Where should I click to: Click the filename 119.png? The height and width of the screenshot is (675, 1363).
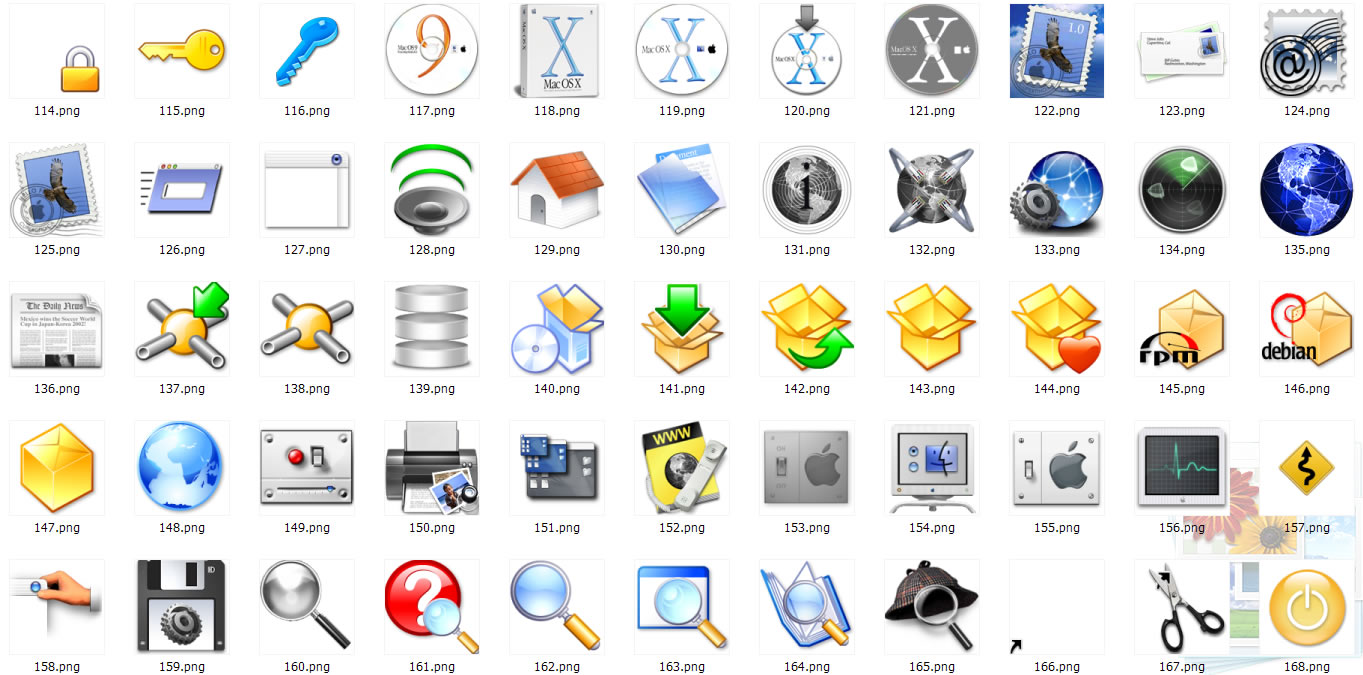coord(682,111)
